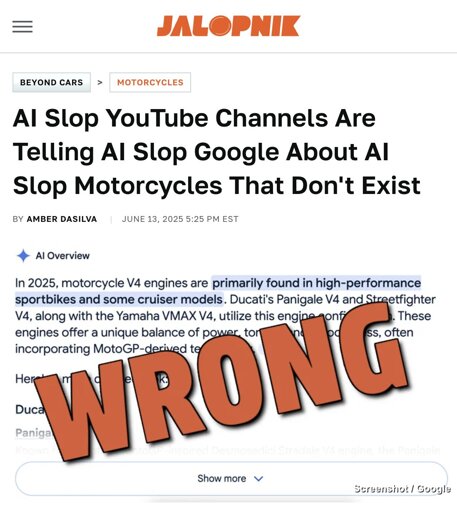457x512 pixels.
Task: Click the faded Panigale subheading
Action: point(33,433)
